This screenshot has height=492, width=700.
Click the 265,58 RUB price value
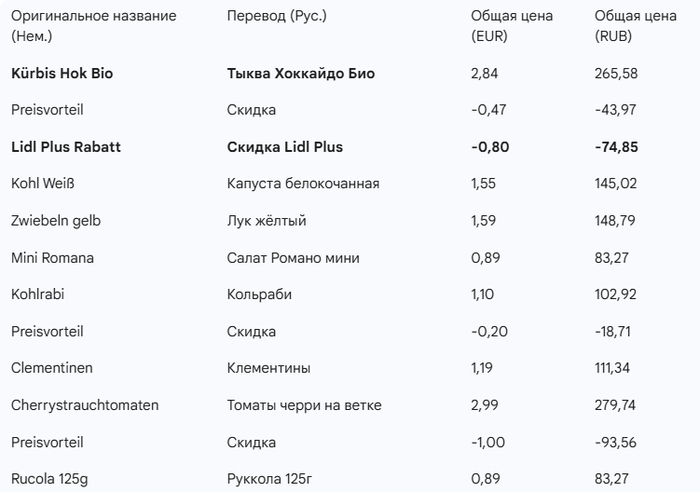coord(616,73)
